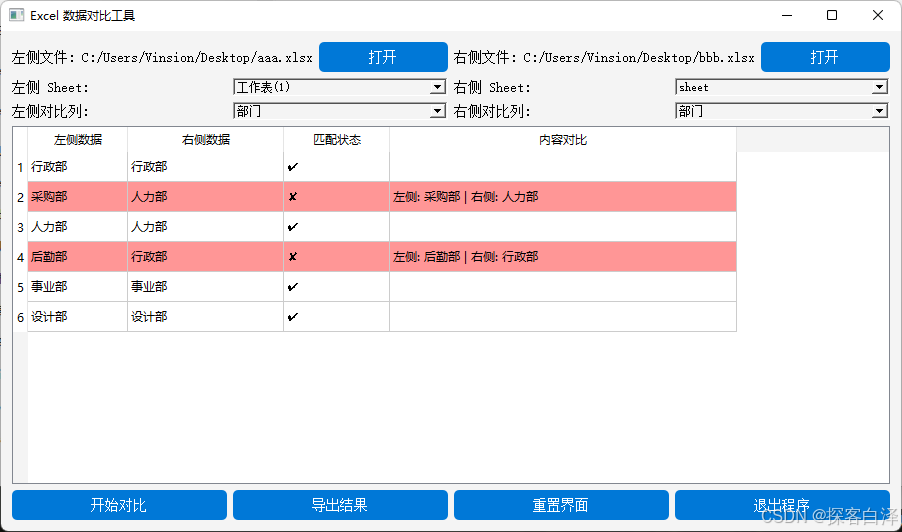
Task: Click left data cell 行政部 in row 1
Action: (x=78, y=167)
